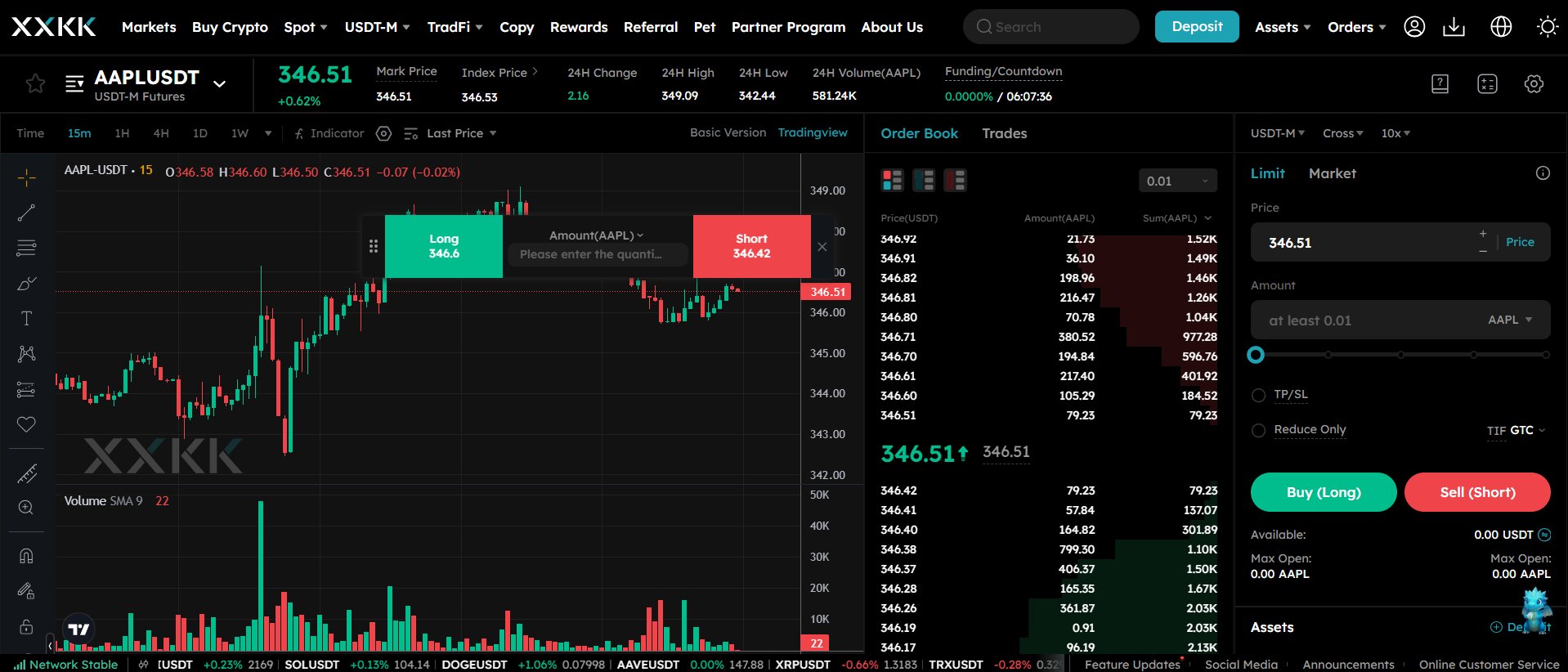Switch to the Trades tab

[x=1004, y=133]
